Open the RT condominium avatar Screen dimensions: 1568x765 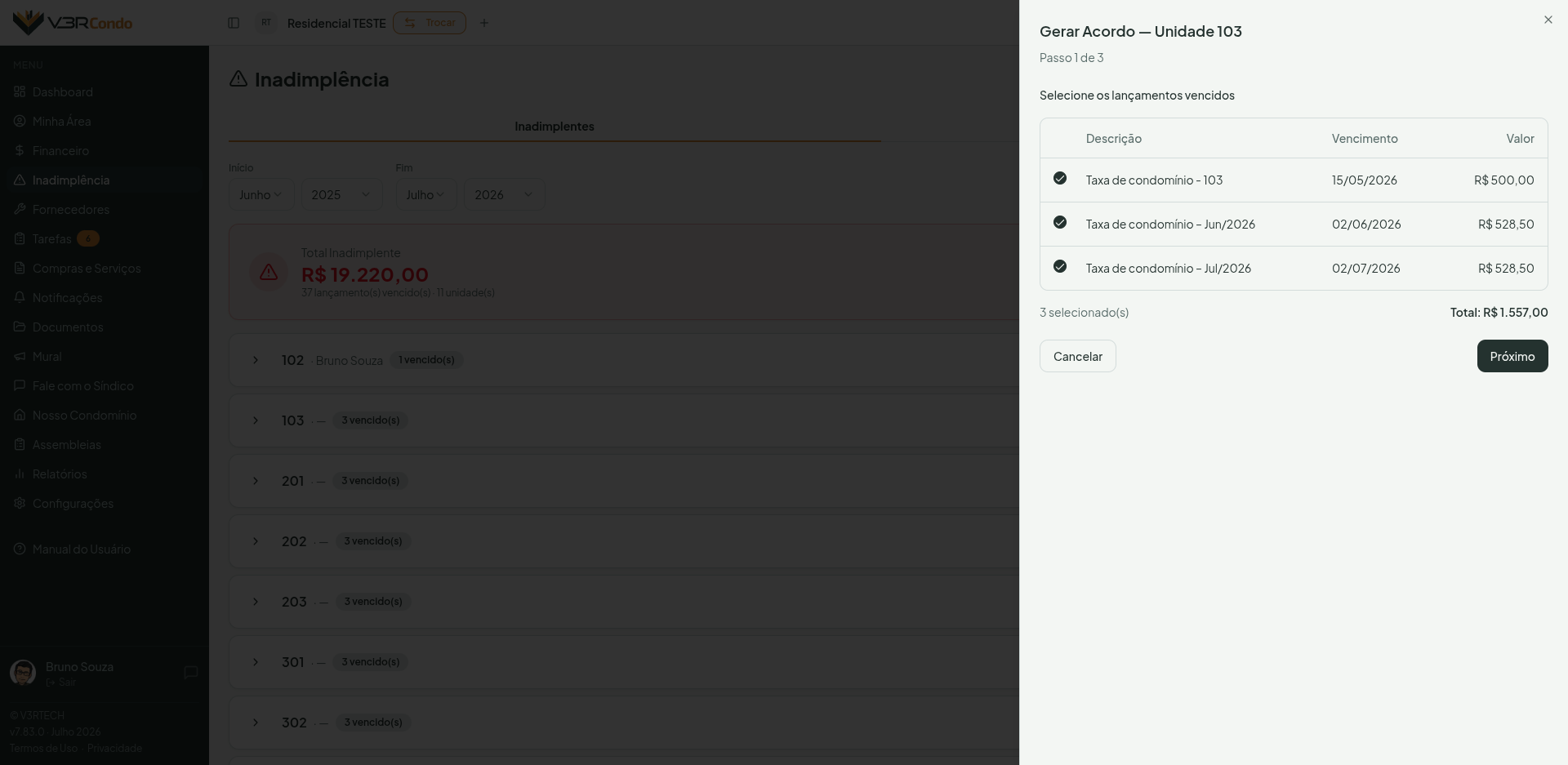(266, 23)
